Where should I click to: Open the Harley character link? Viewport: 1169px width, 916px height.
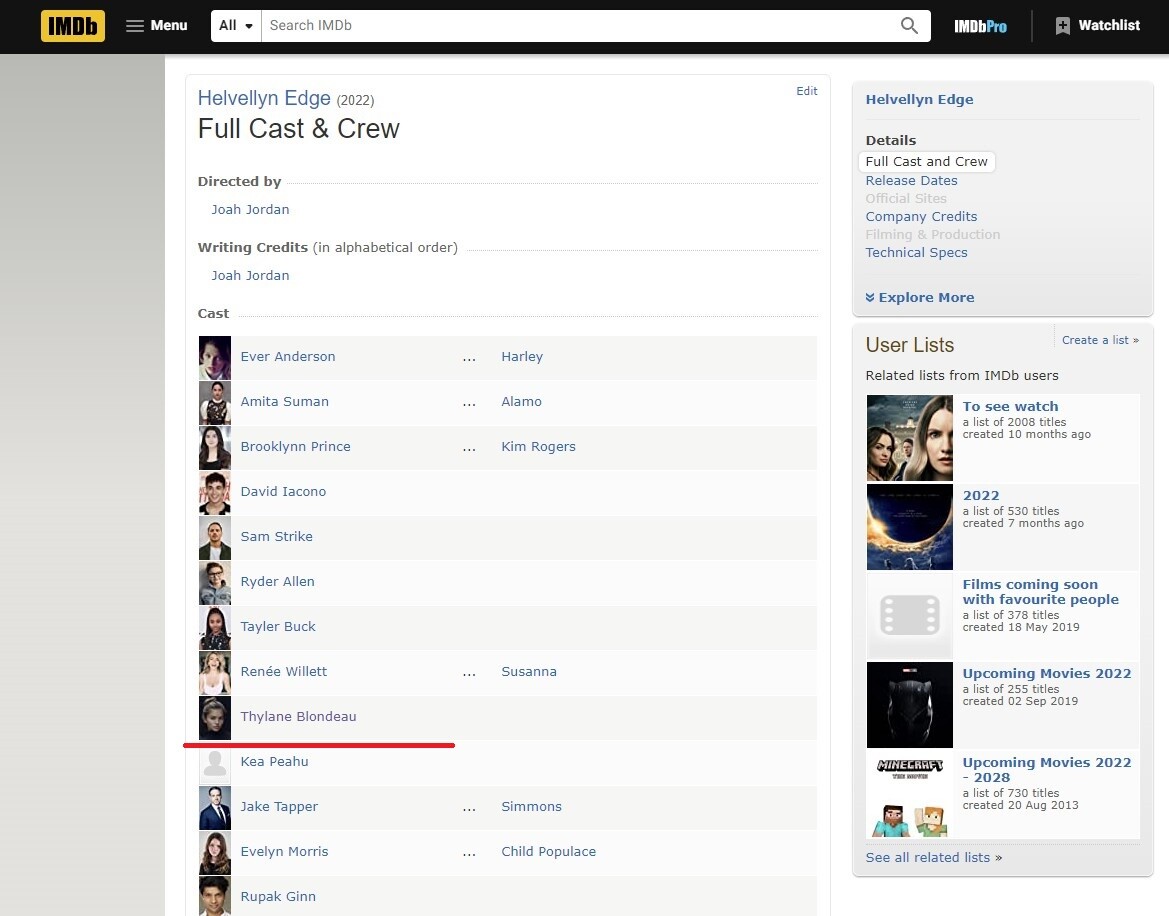coord(522,356)
